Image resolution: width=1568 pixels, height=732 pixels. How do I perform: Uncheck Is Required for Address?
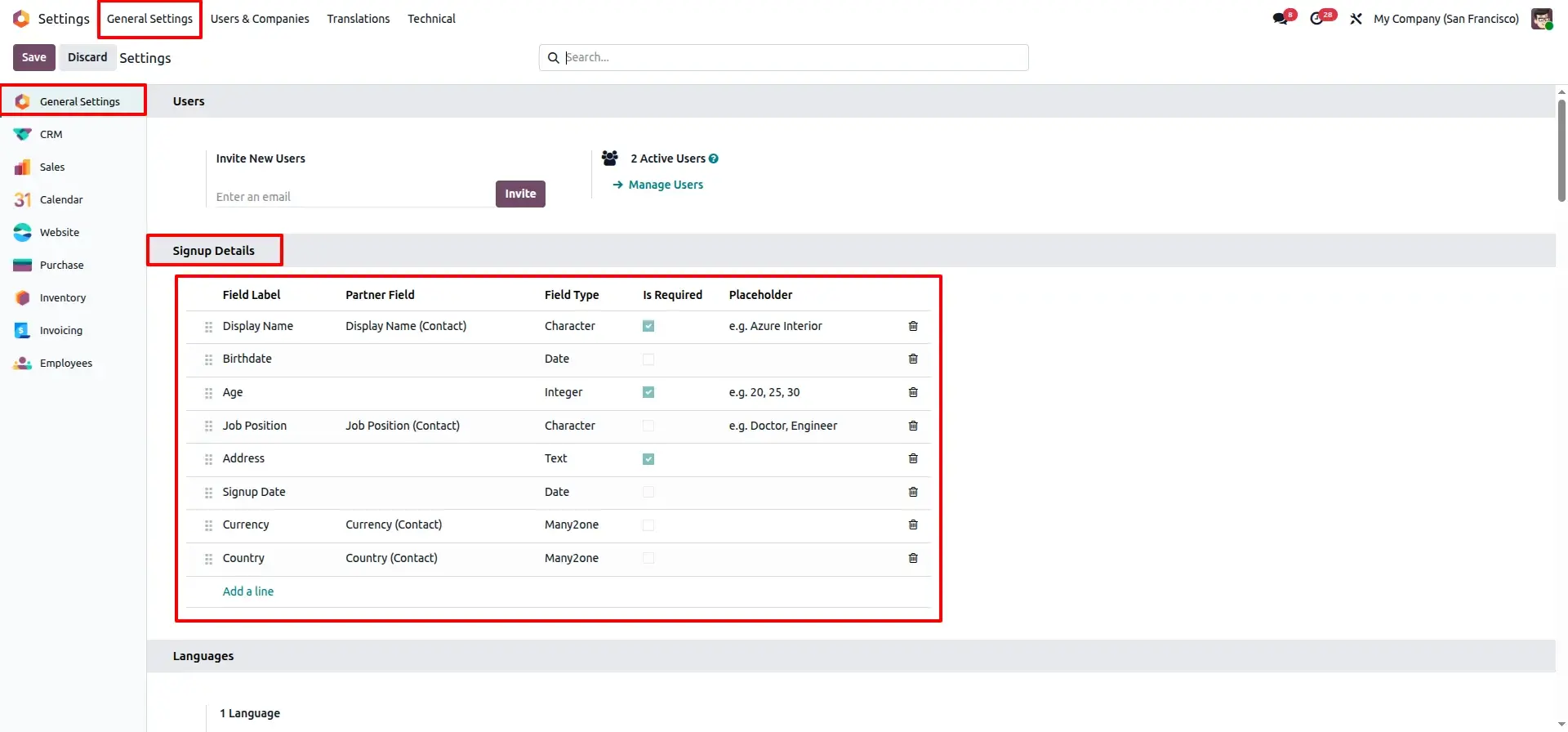(648, 458)
